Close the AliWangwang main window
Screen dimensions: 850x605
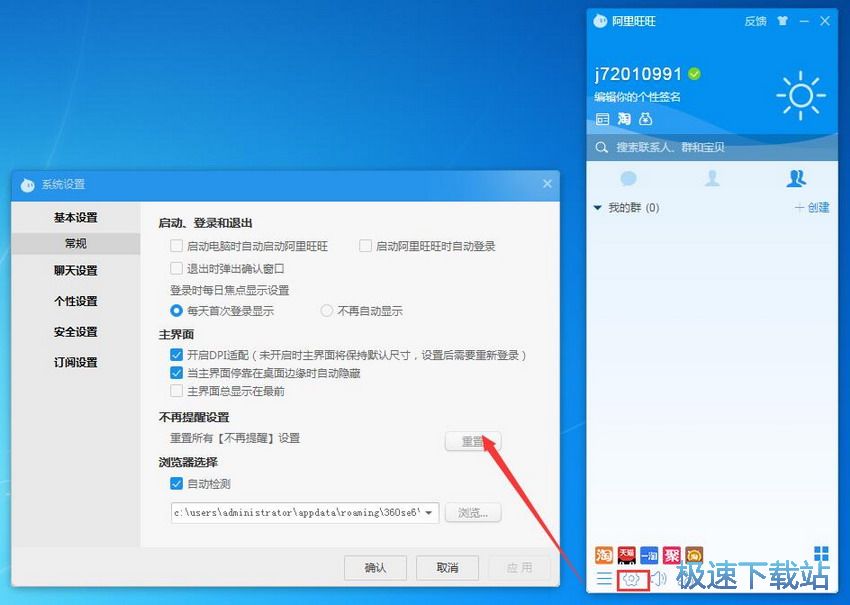coord(825,21)
